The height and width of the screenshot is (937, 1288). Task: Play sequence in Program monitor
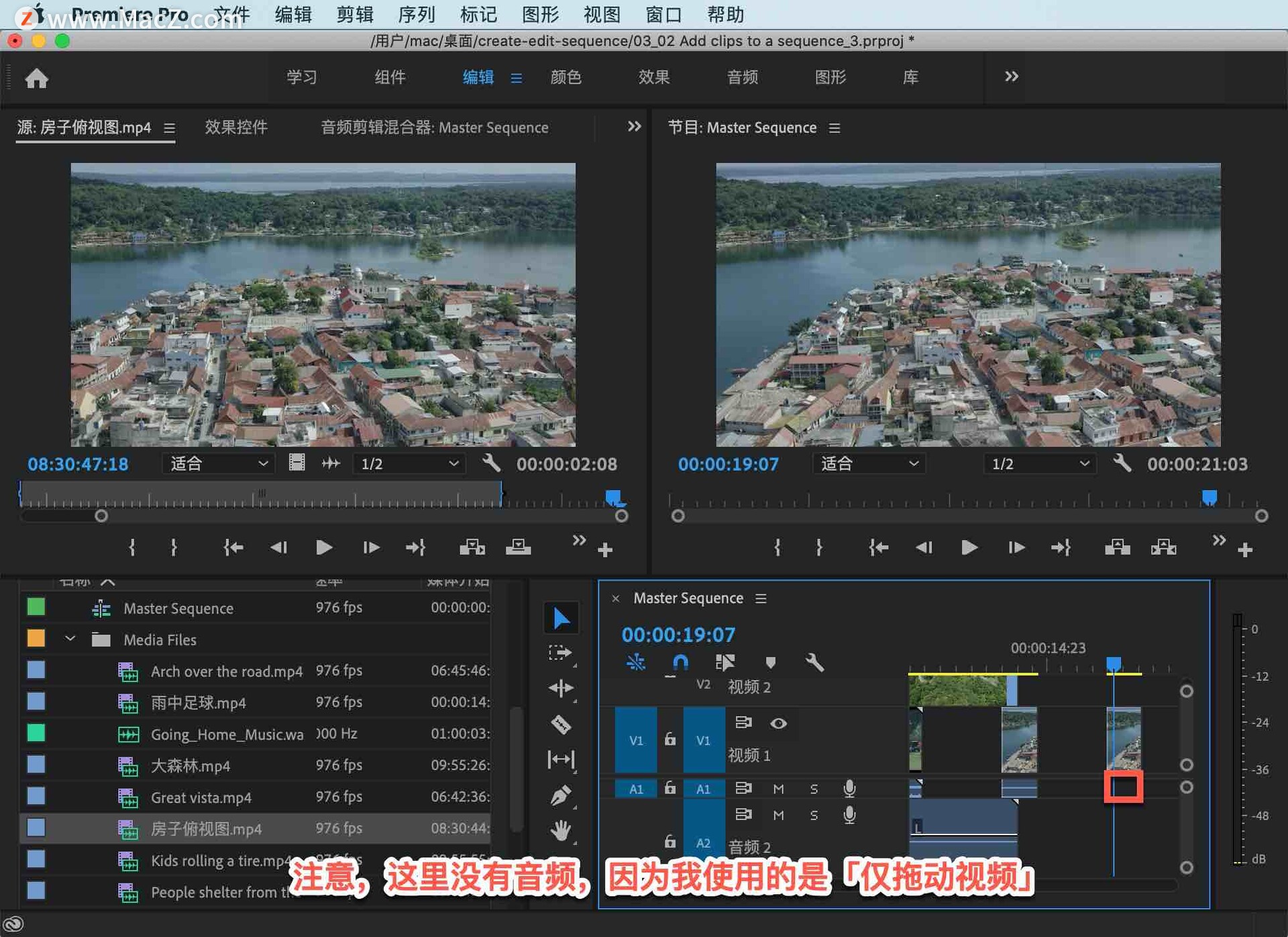969,547
